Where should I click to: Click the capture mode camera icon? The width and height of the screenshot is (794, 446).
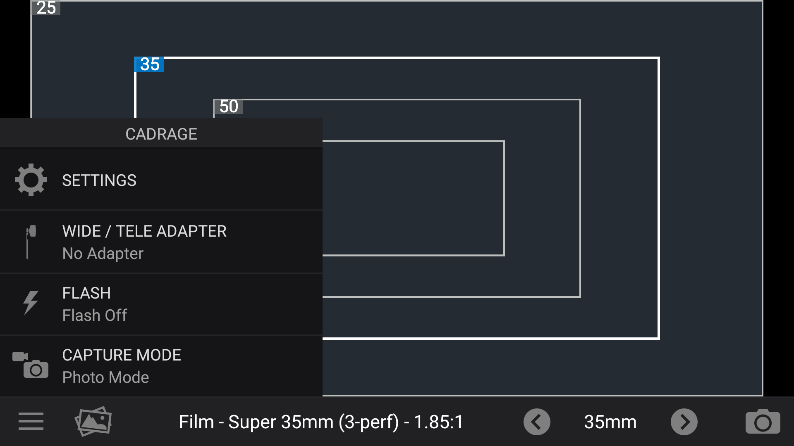(x=31, y=365)
